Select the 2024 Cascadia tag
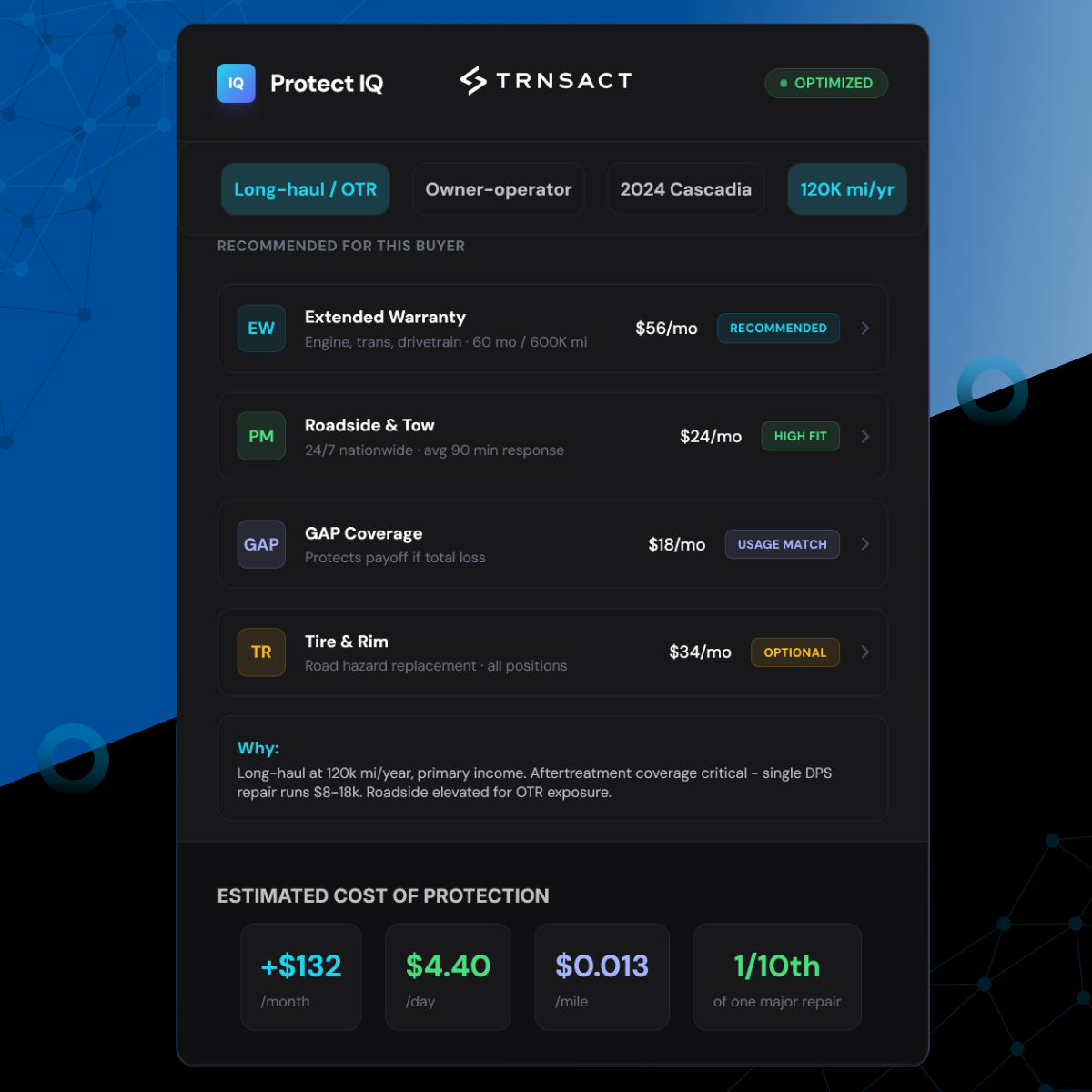This screenshot has height=1092, width=1092. pos(685,189)
